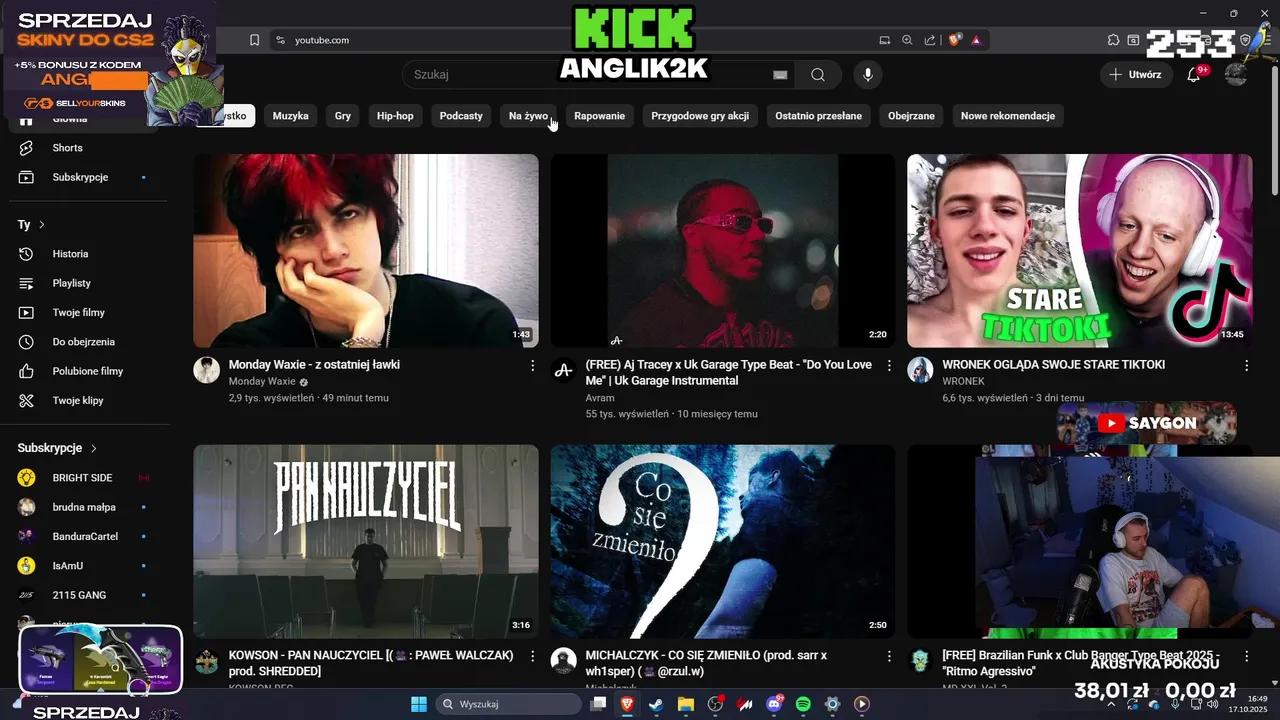Open options menu for MICHALCZYK video
1280x720 pixels.
click(889, 657)
